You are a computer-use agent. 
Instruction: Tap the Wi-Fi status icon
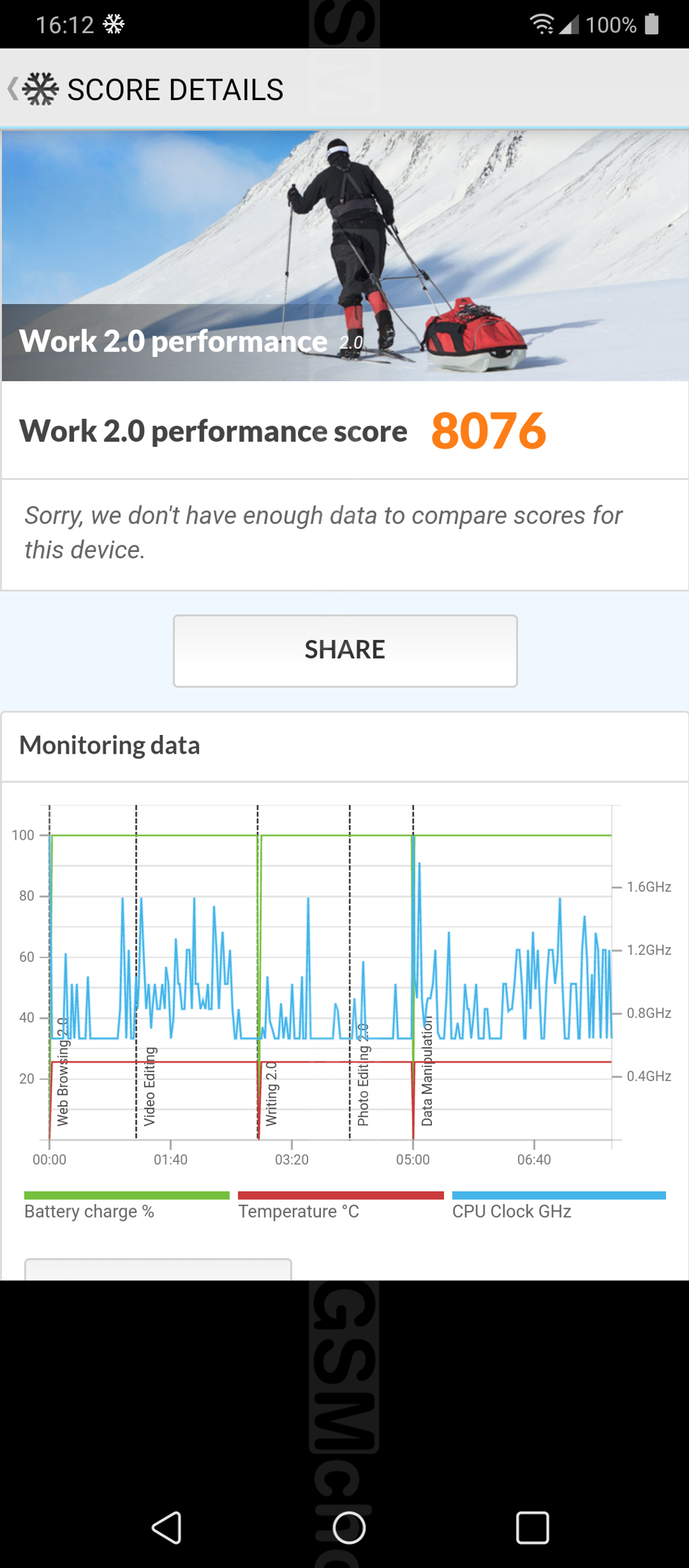pos(542,24)
